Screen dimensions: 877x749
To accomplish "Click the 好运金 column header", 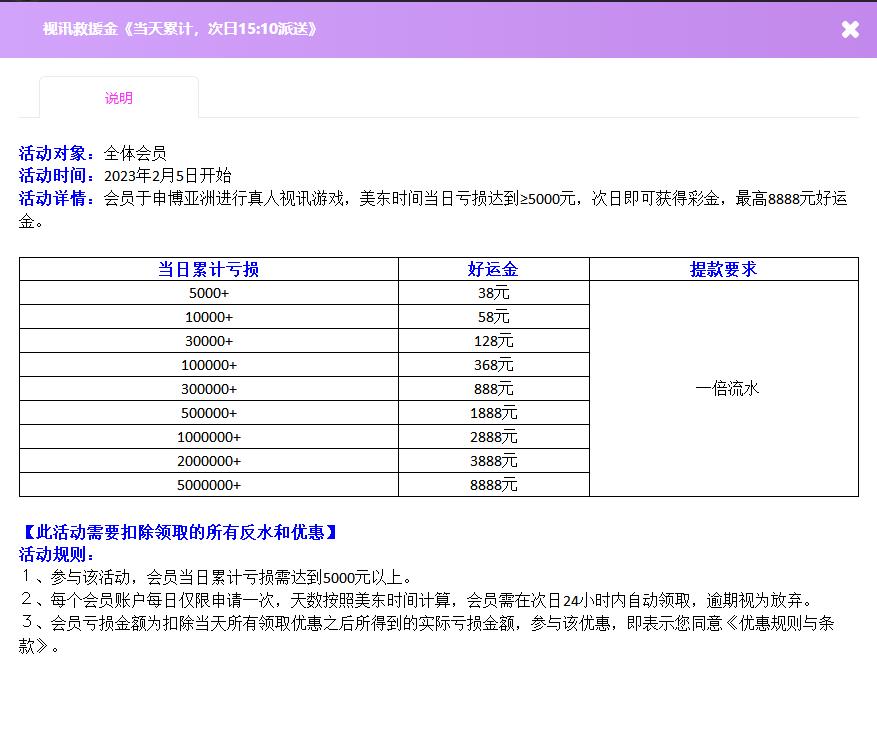I will pyautogui.click(x=493, y=269).
